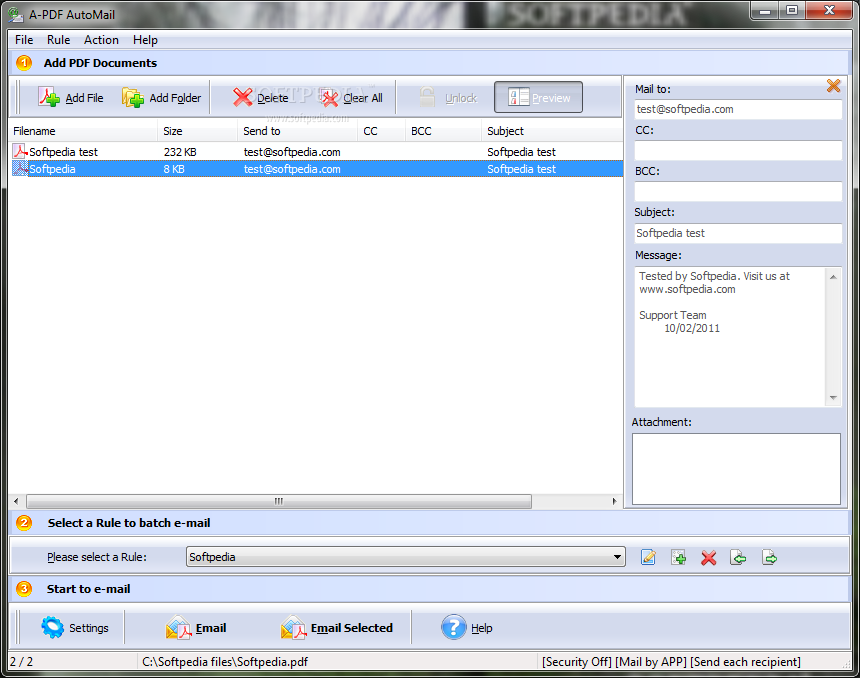Screen dimensions: 860x678
Task: Click the Subject input field
Action: pos(738,233)
